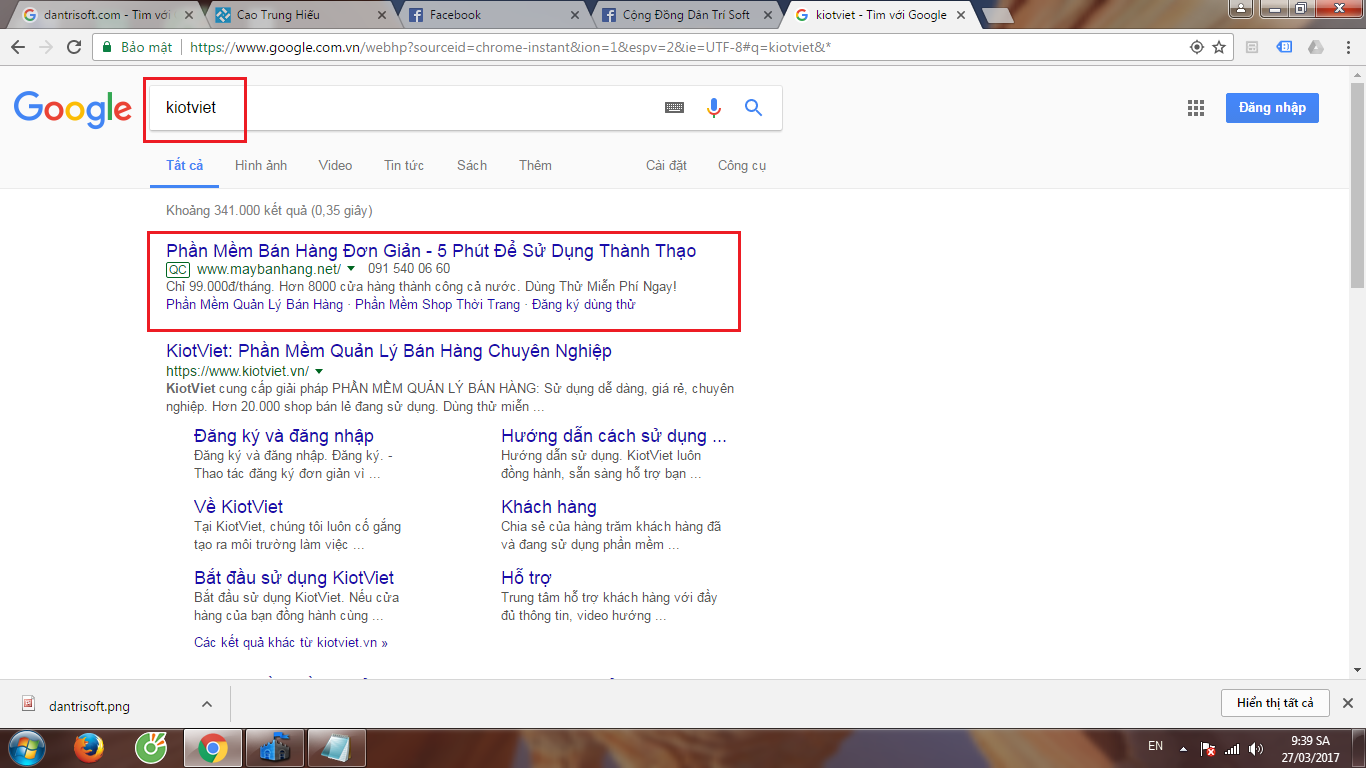Click the dantrisoft.png file icon in downloads bar

point(29,705)
